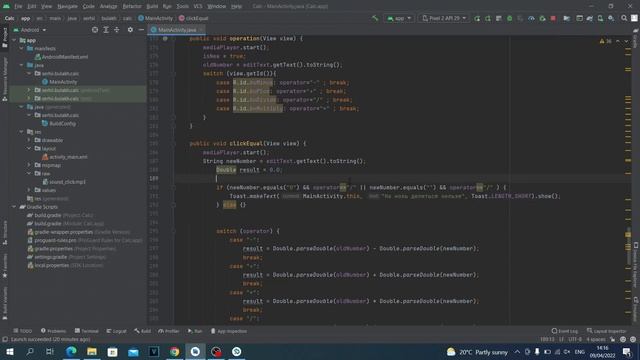The width and height of the screenshot is (640, 360).
Task: Open the App Inspection tool window
Action: tap(229, 331)
